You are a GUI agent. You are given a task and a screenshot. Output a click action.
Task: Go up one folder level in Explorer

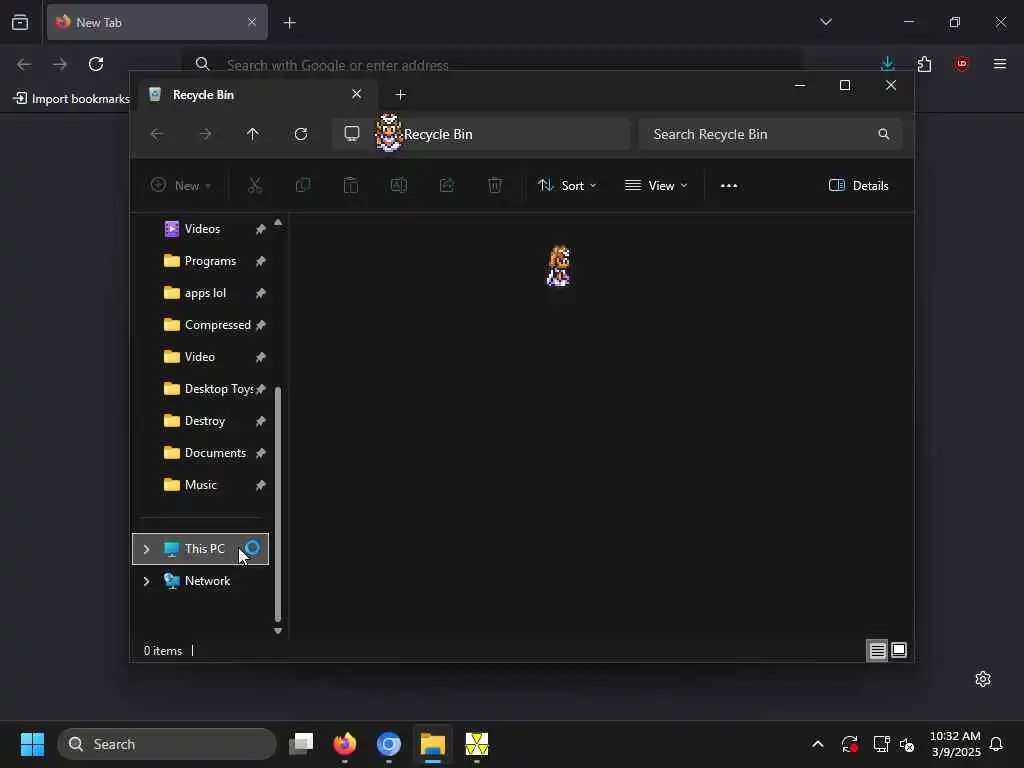point(253,134)
